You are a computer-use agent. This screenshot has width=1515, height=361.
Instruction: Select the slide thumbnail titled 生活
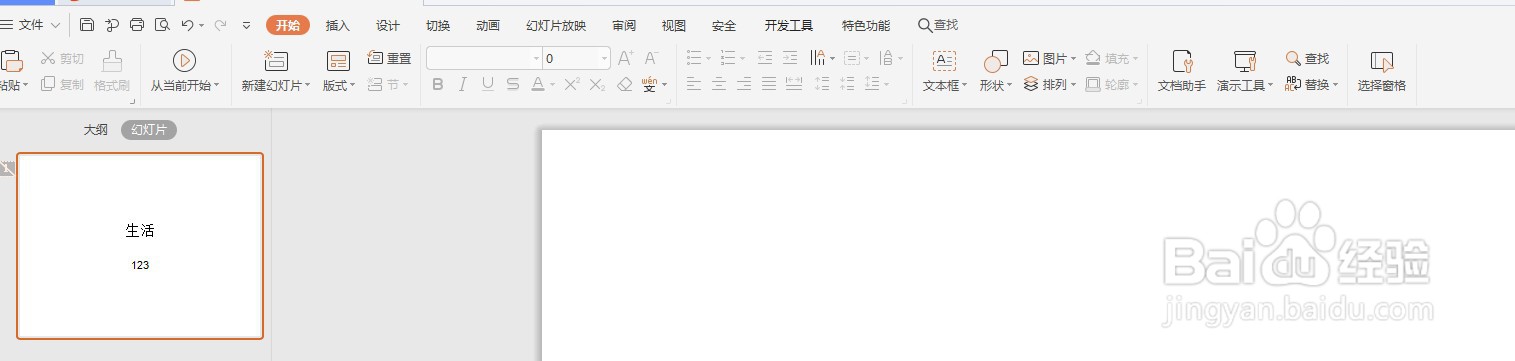coord(140,246)
